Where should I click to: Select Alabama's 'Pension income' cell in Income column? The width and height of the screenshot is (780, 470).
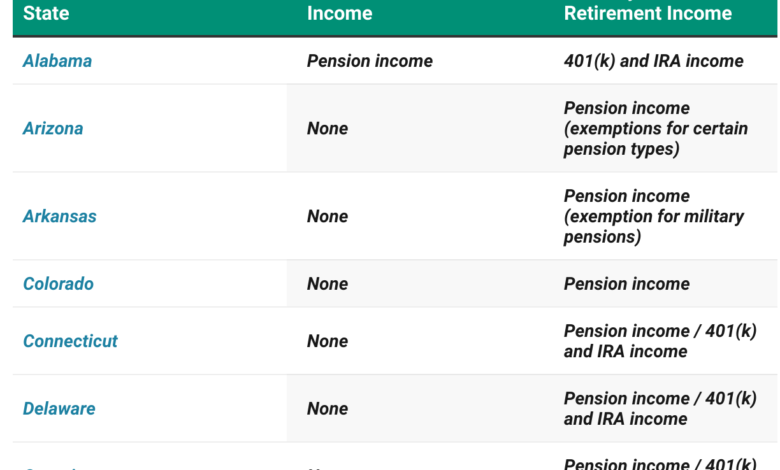tap(369, 61)
